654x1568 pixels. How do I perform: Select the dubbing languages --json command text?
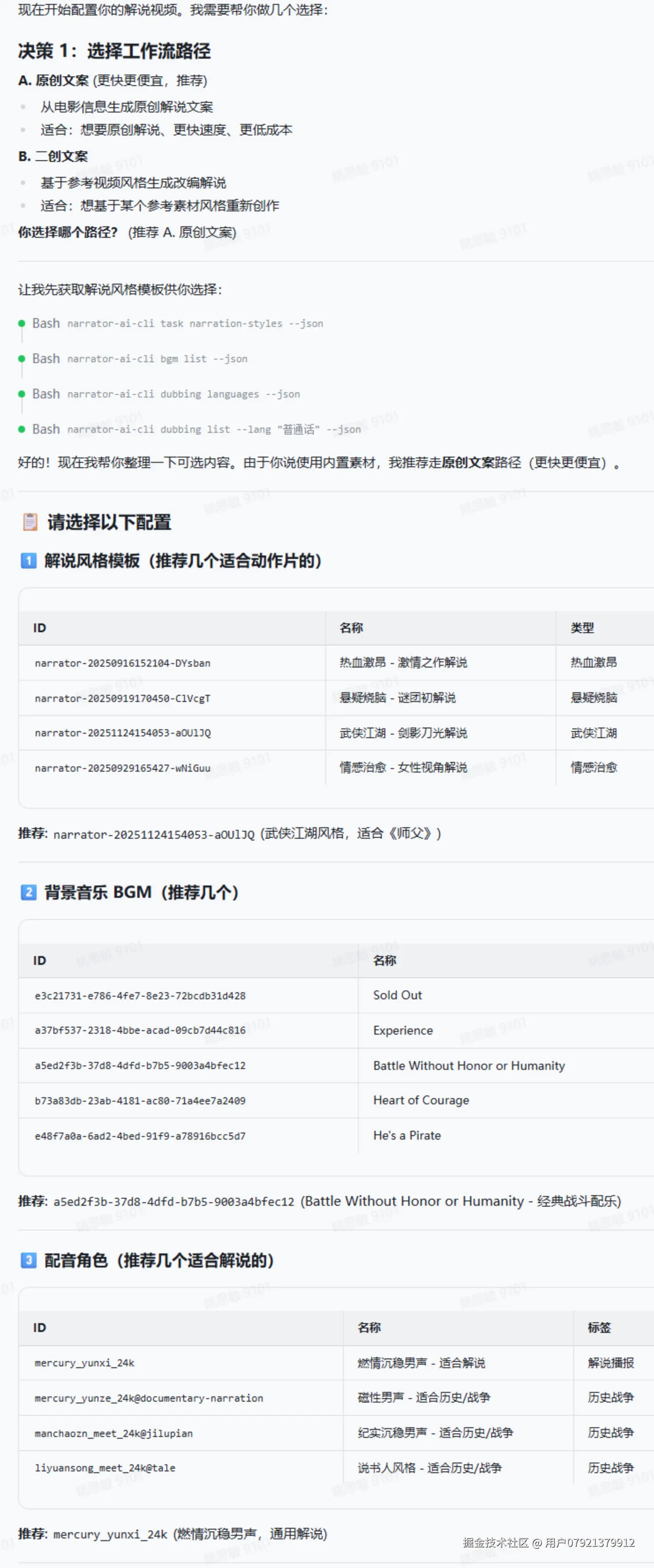point(183,394)
